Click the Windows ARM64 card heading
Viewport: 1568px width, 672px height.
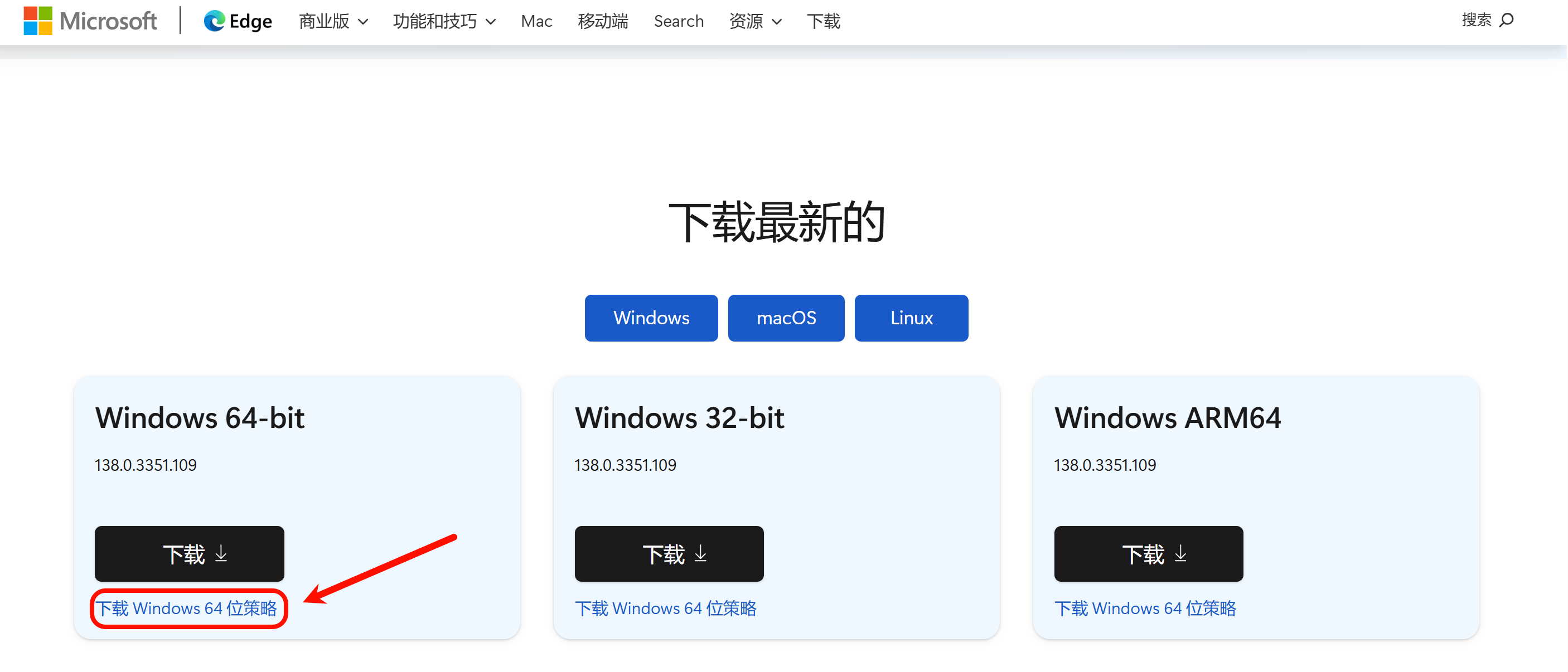pyautogui.click(x=1168, y=418)
